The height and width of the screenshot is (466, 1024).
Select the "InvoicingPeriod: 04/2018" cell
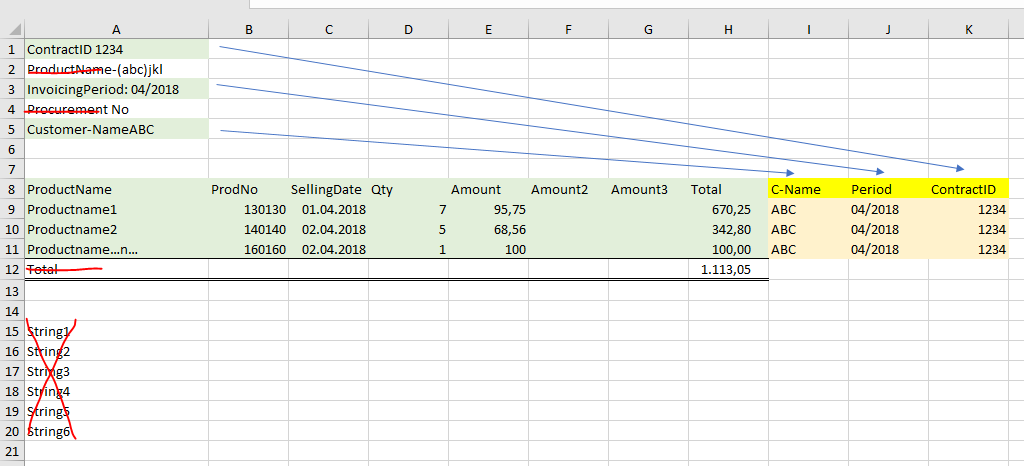coord(116,89)
